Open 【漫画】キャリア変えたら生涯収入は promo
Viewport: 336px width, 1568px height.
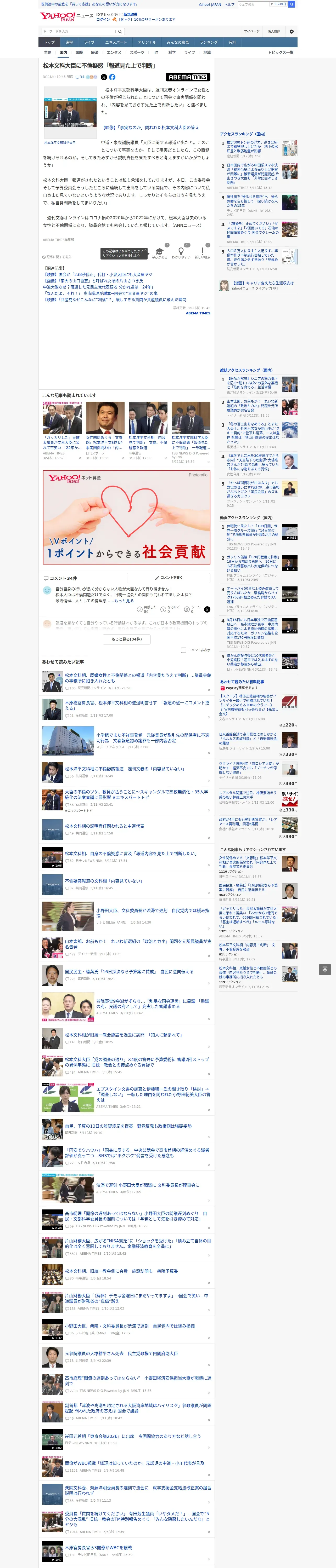pos(263,283)
